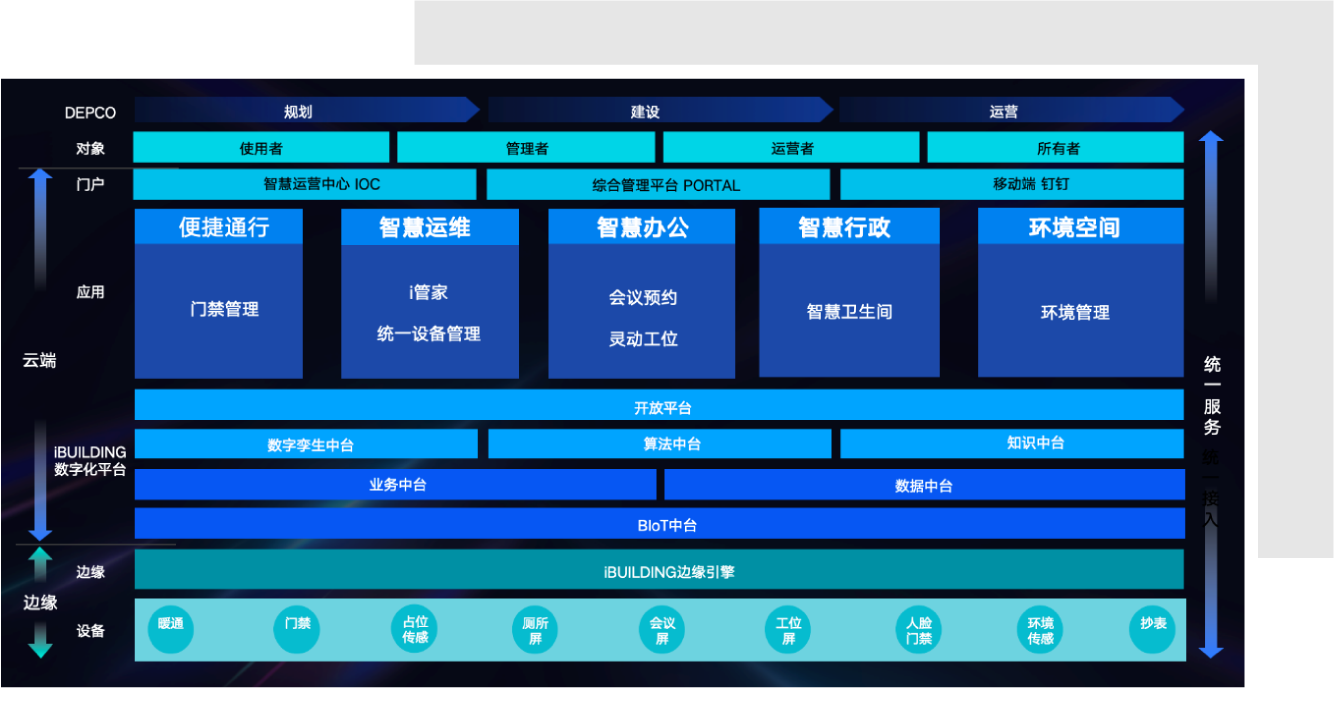1334x725 pixels.
Task: Select the 移动端 钉钉 block
Action: click(1012, 184)
